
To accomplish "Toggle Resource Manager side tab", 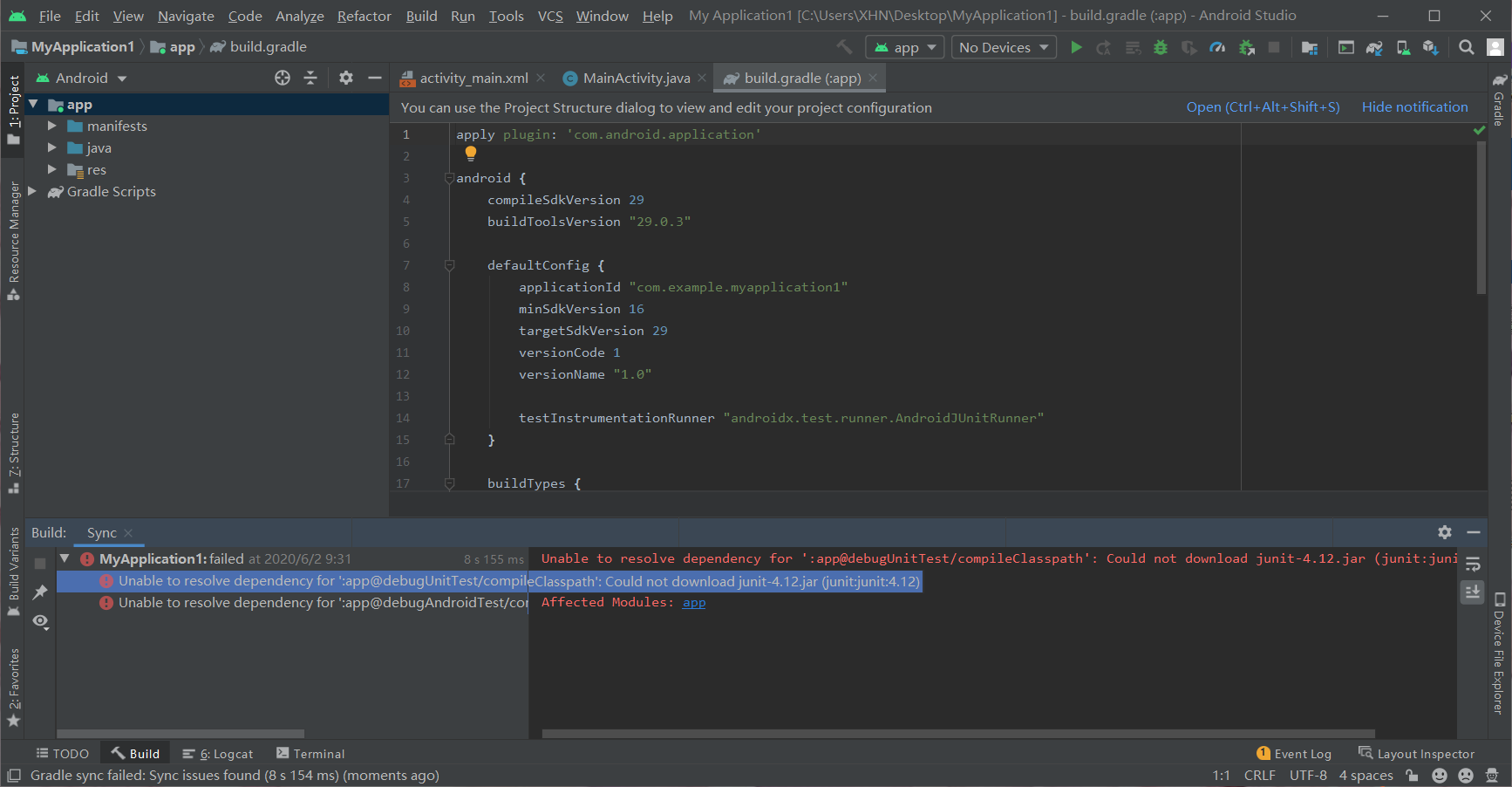I will 14,241.
